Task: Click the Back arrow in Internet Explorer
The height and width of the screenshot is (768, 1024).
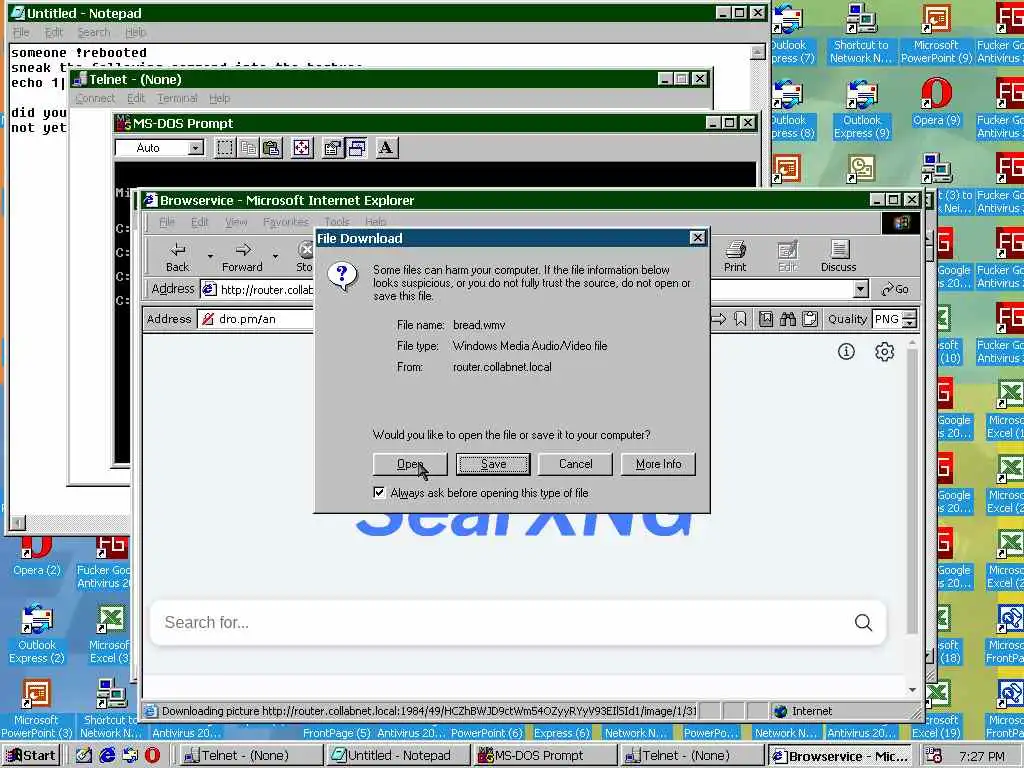Action: (177, 257)
